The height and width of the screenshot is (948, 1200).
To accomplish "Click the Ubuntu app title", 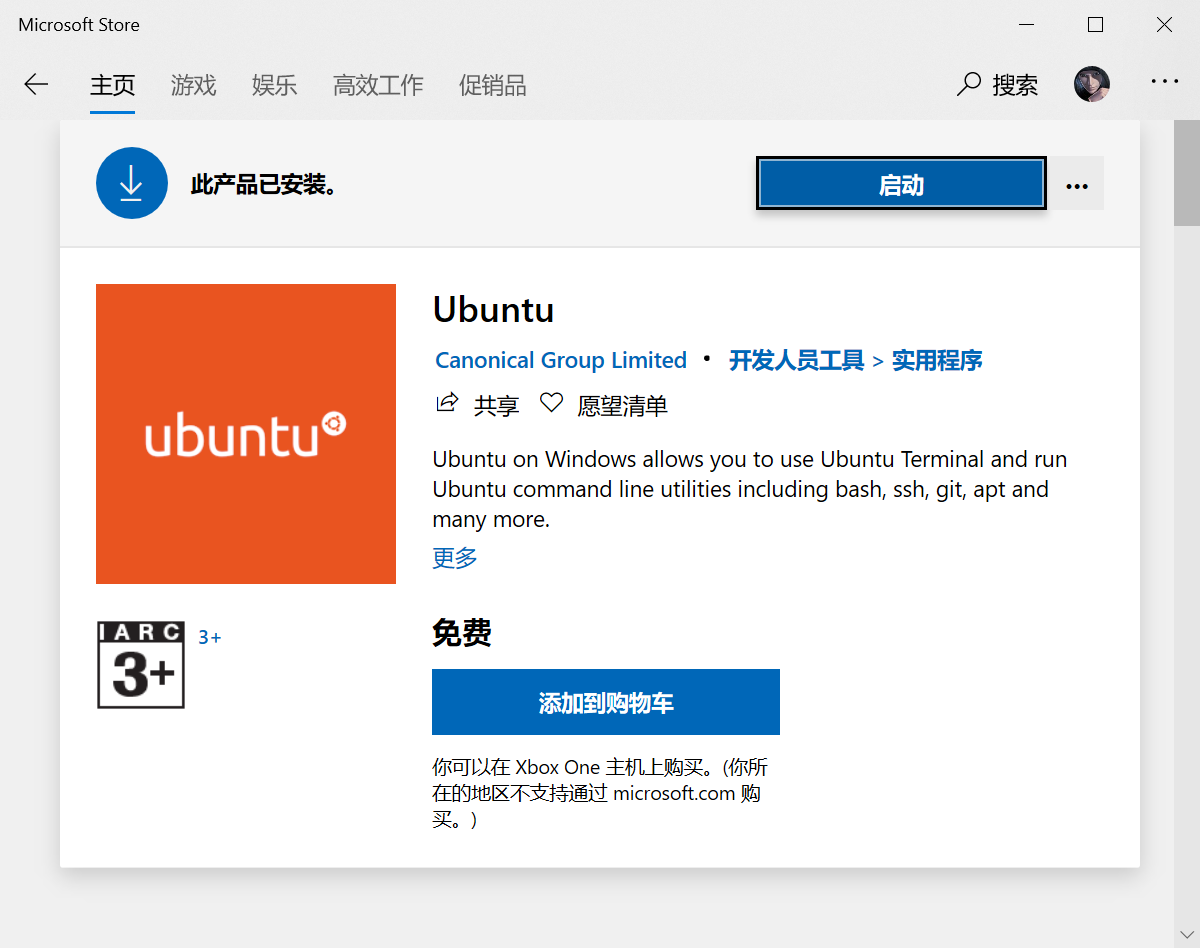I will 494,310.
